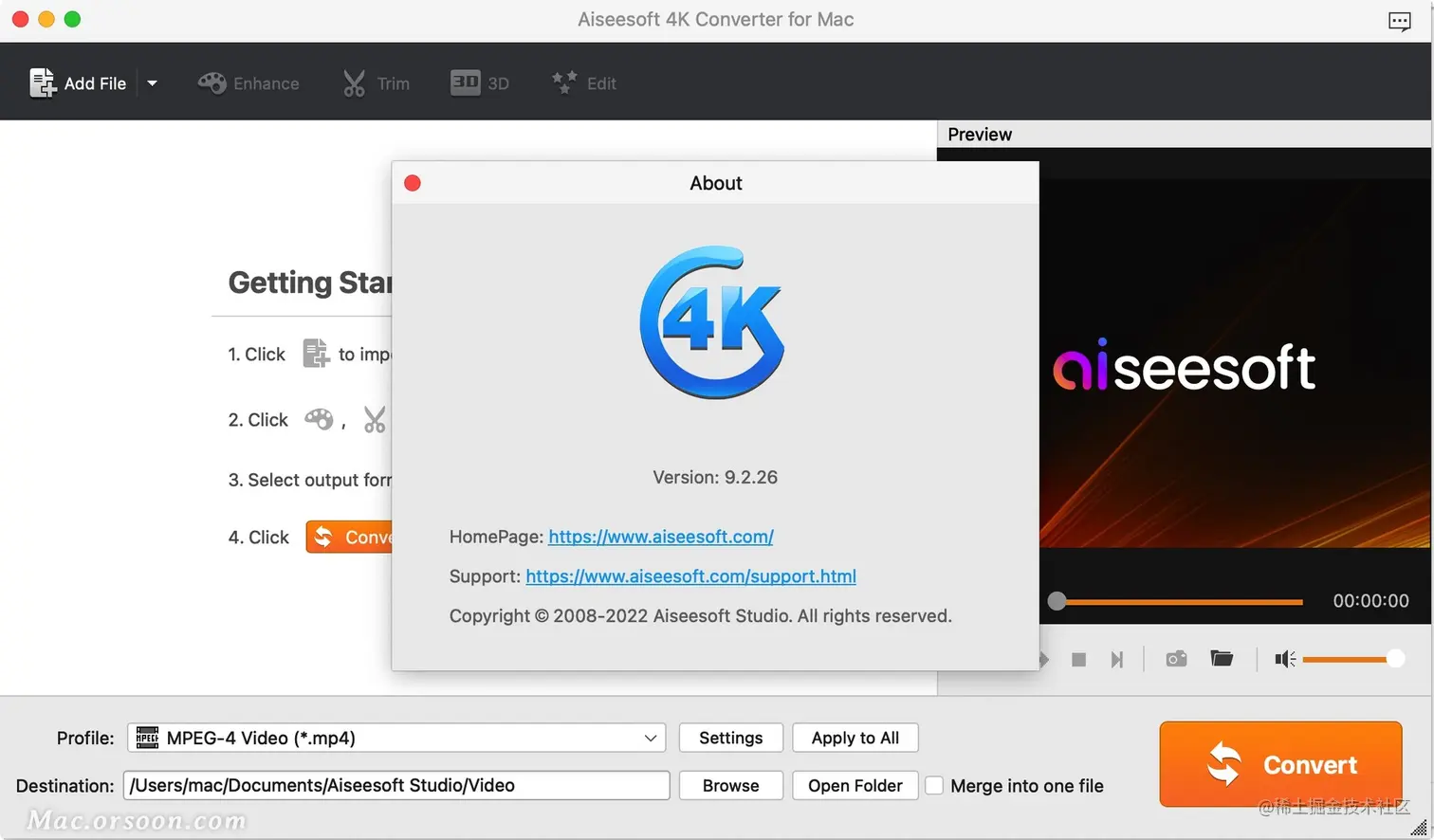Click the MPEG icon in Profile box

tap(147, 738)
